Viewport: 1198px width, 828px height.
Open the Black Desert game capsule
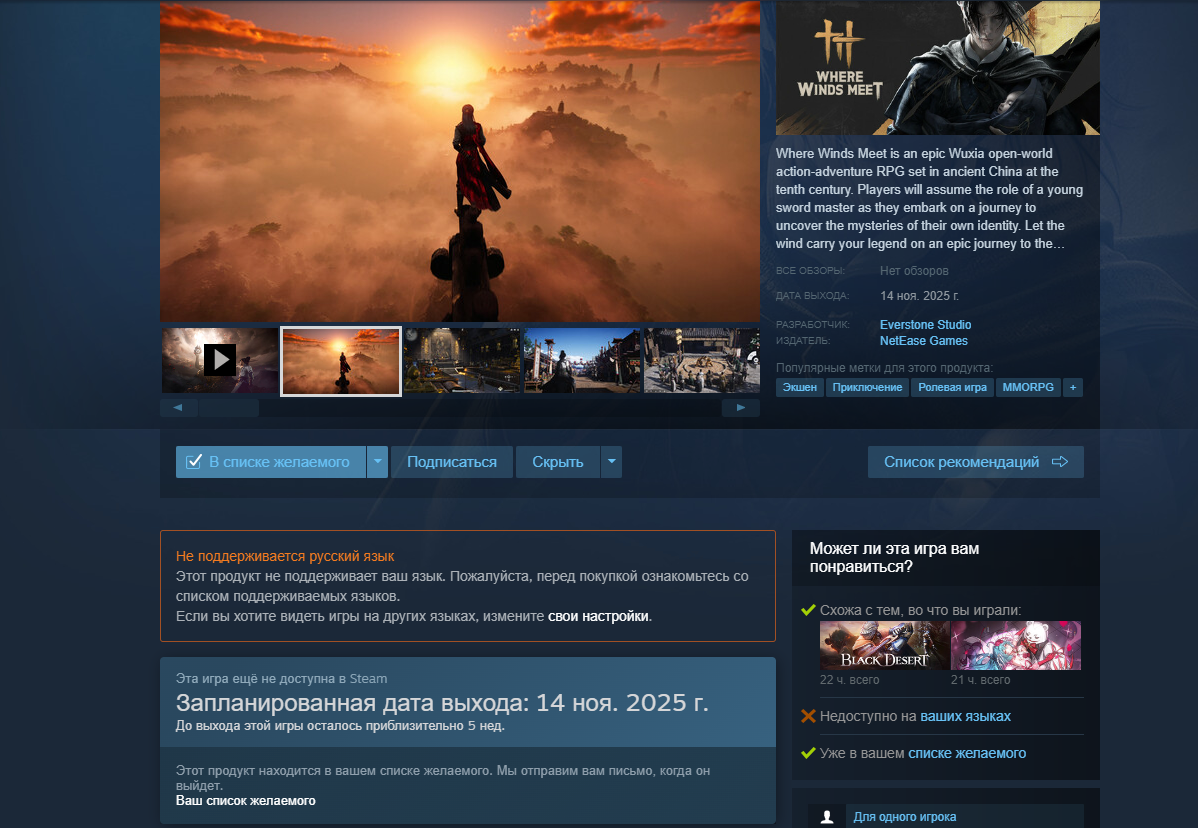click(884, 645)
